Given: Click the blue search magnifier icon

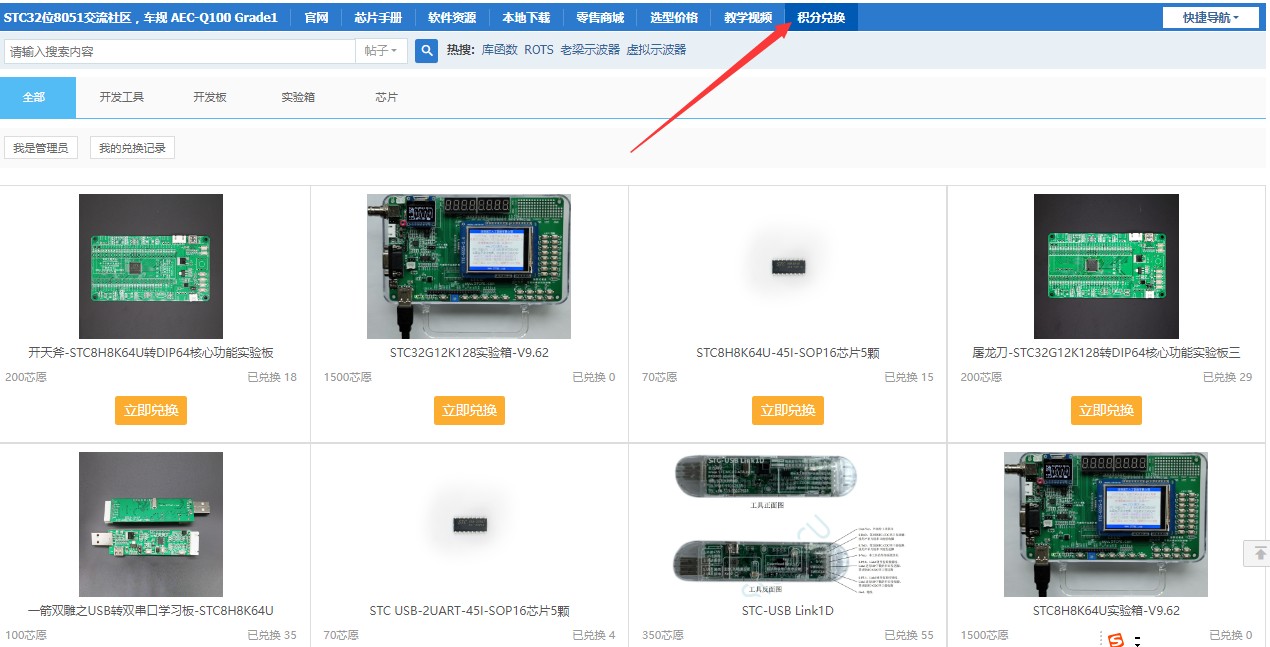Looking at the screenshot, I should 426,50.
